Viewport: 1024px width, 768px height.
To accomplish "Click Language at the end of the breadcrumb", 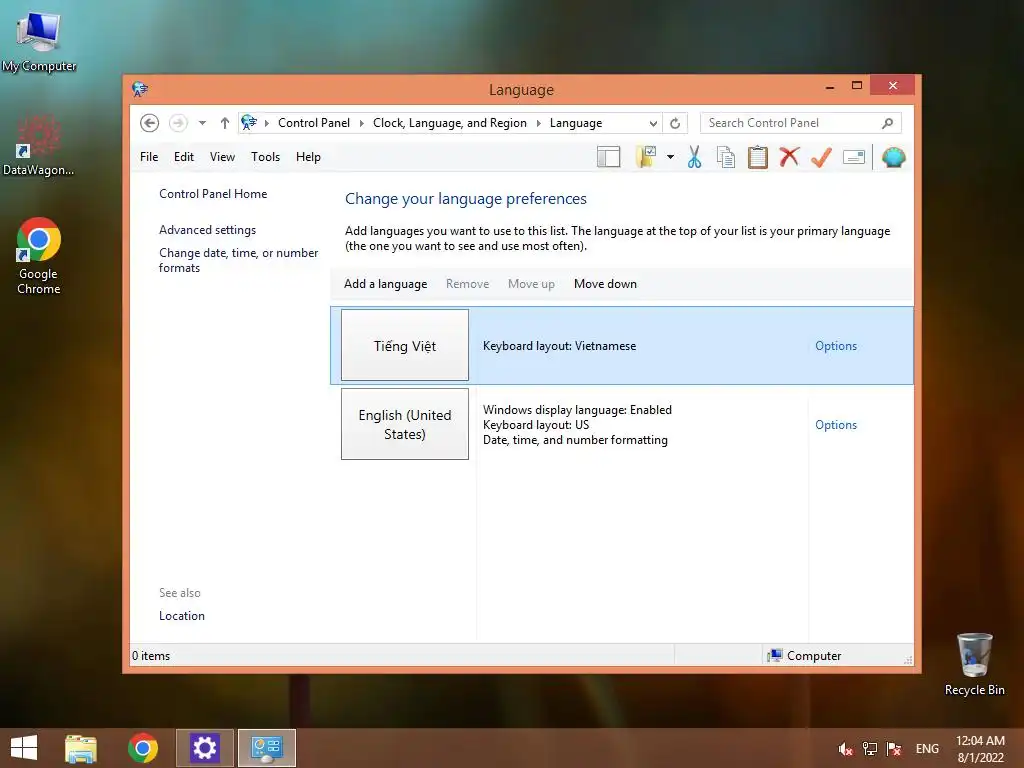I will 576,123.
